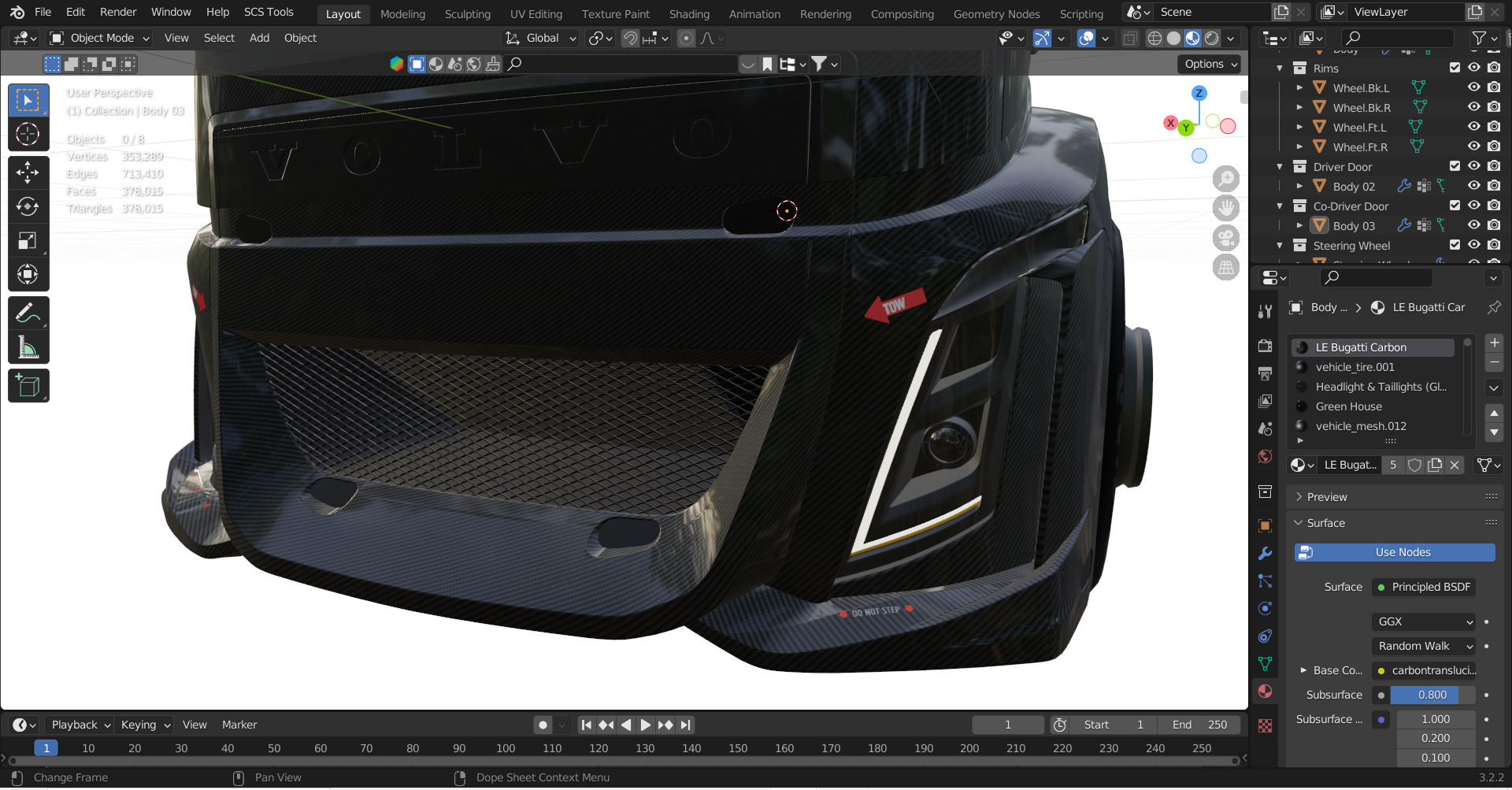This screenshot has width=1512, height=790.
Task: Select the Annotate tool
Action: click(28, 313)
